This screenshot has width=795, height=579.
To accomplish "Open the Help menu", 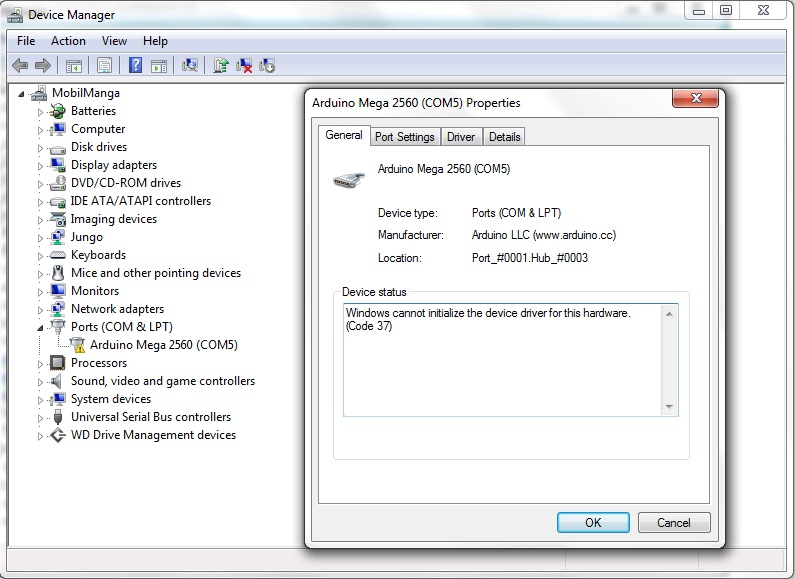I will 155,41.
